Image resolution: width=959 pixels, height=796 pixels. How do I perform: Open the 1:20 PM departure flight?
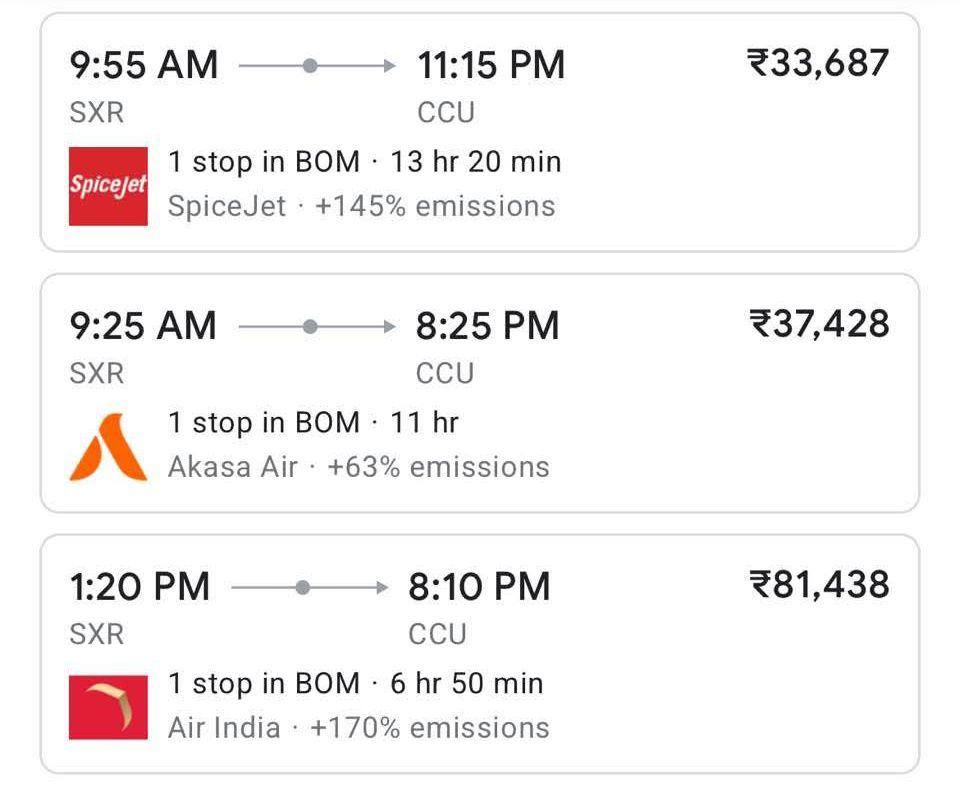(x=139, y=588)
